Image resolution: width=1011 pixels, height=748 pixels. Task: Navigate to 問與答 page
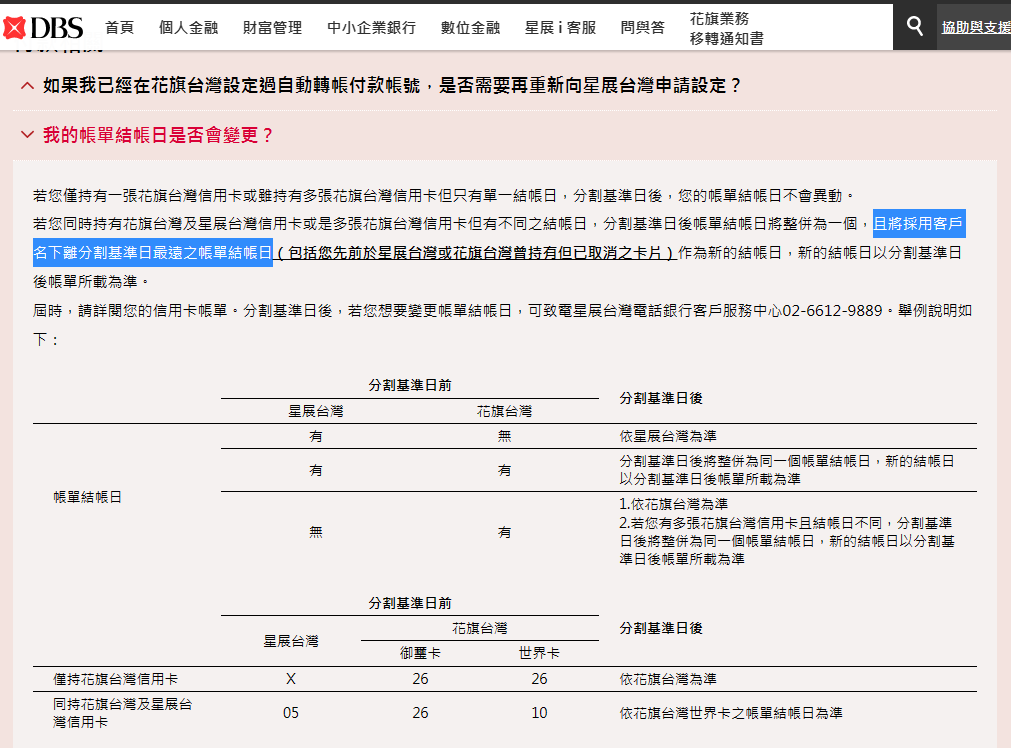click(642, 27)
